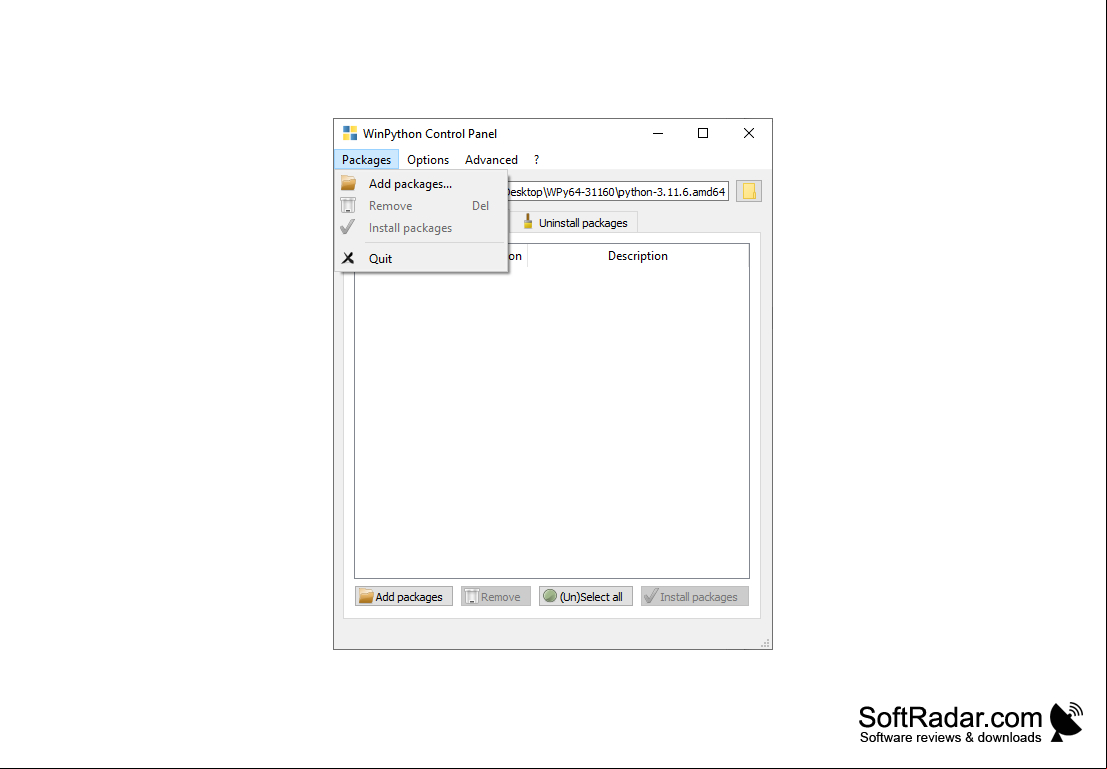Open the Options menu

[x=428, y=160]
